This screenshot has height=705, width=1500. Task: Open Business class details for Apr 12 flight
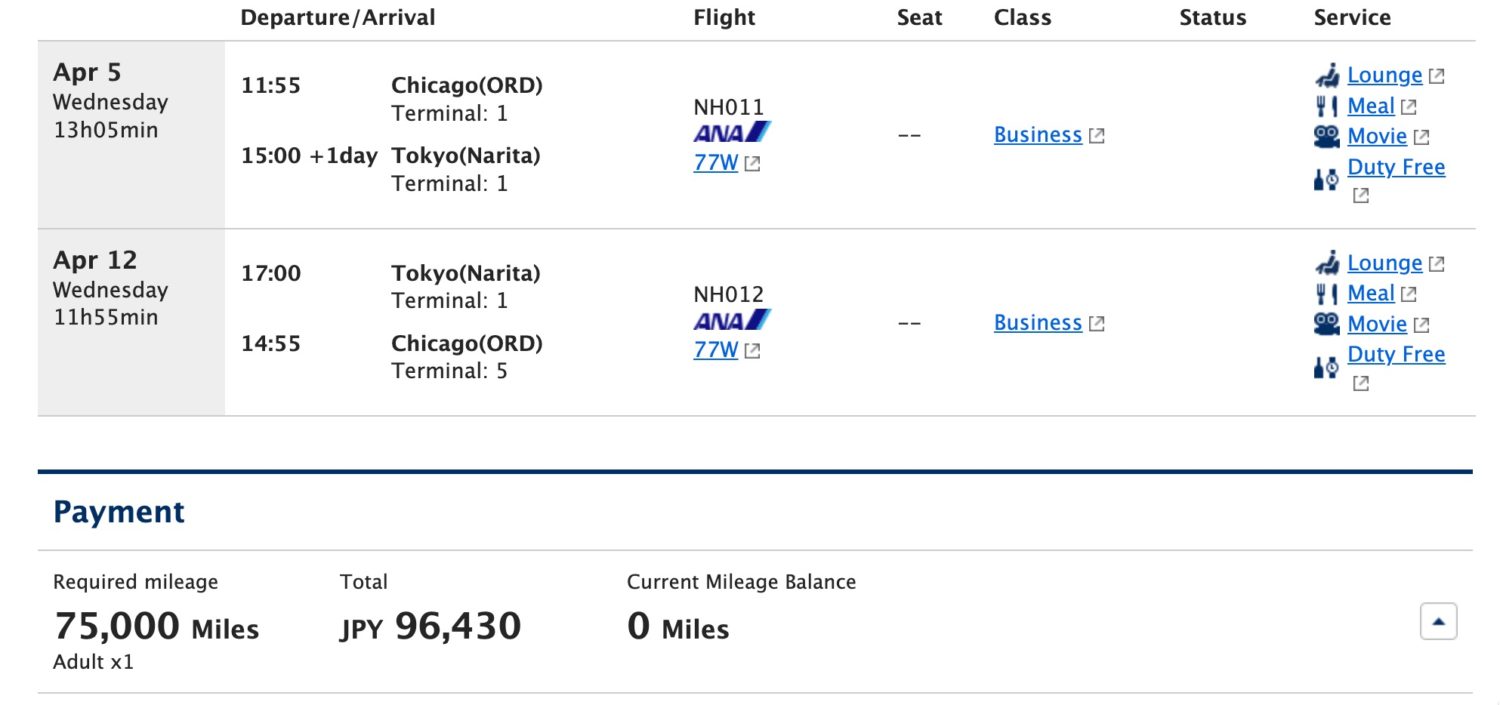(x=1038, y=322)
